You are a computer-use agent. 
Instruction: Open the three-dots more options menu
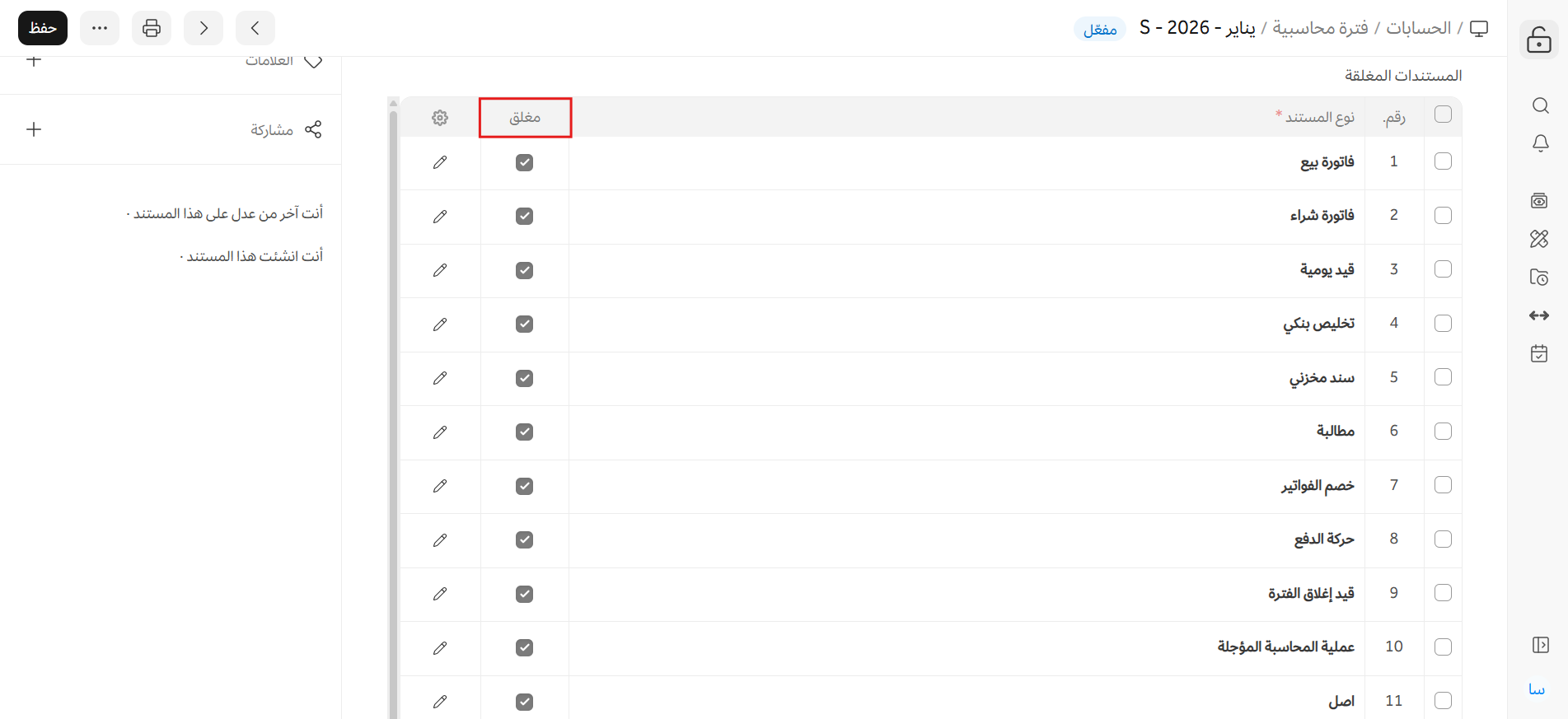tap(100, 28)
